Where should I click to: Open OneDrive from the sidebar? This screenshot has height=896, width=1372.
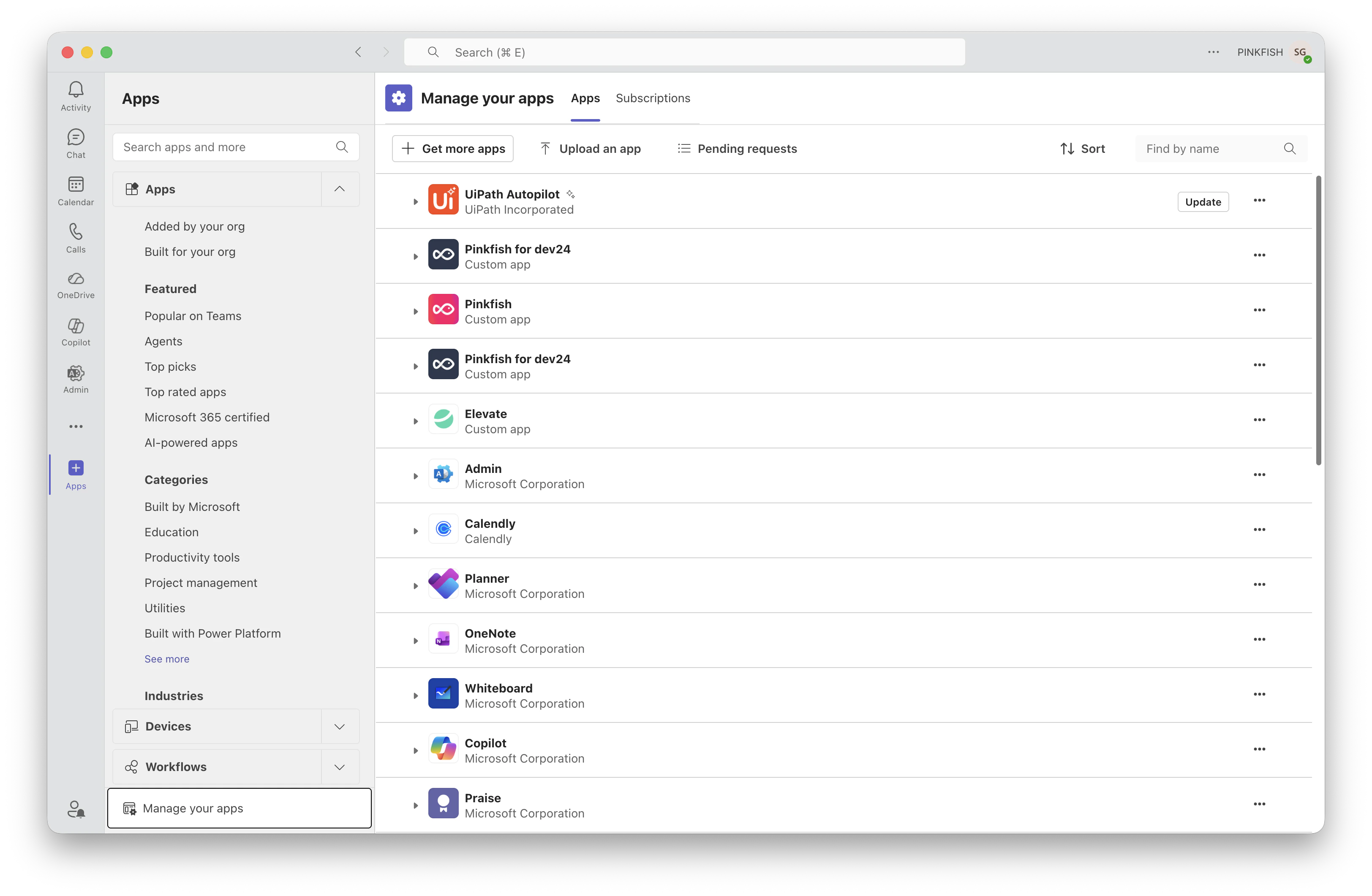point(76,285)
